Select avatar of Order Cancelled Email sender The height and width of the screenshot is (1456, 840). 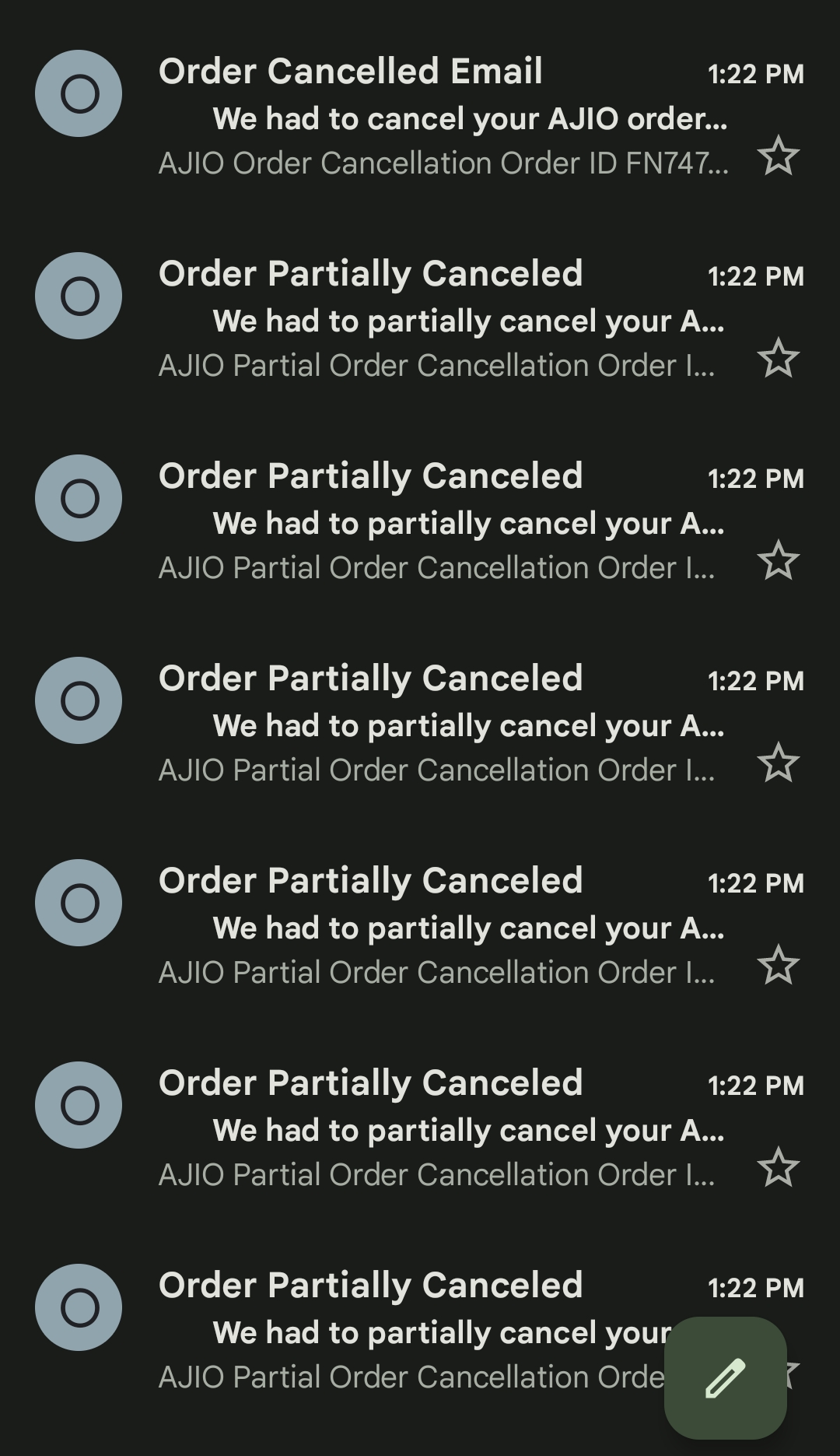(x=79, y=93)
